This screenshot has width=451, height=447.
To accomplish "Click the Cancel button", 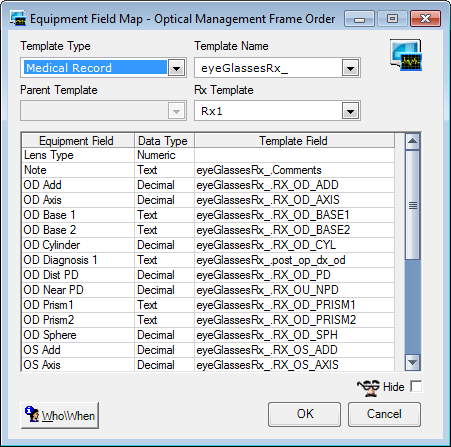I will pos(384,414).
